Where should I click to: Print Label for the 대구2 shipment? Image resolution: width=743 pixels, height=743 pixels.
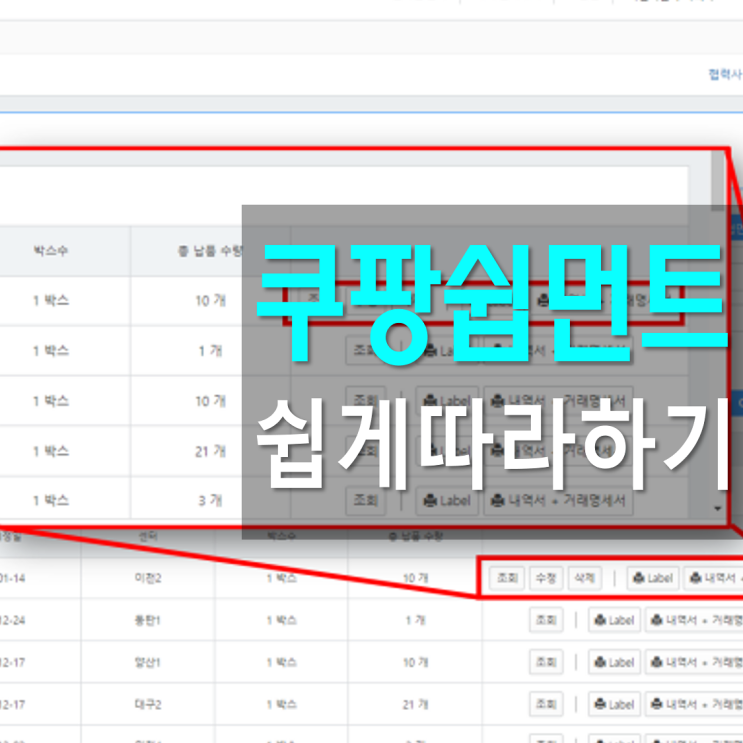[615, 704]
